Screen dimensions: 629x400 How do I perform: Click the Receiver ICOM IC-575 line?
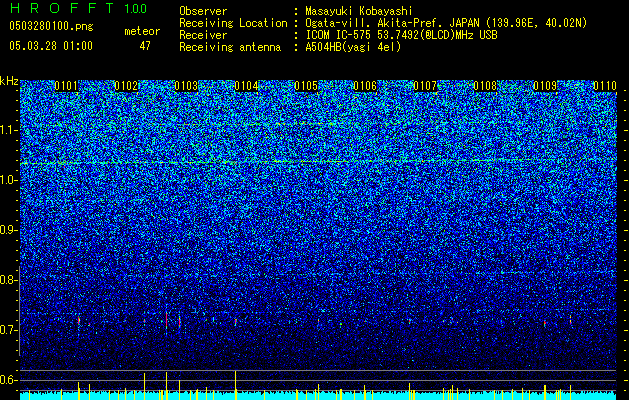pos(338,35)
